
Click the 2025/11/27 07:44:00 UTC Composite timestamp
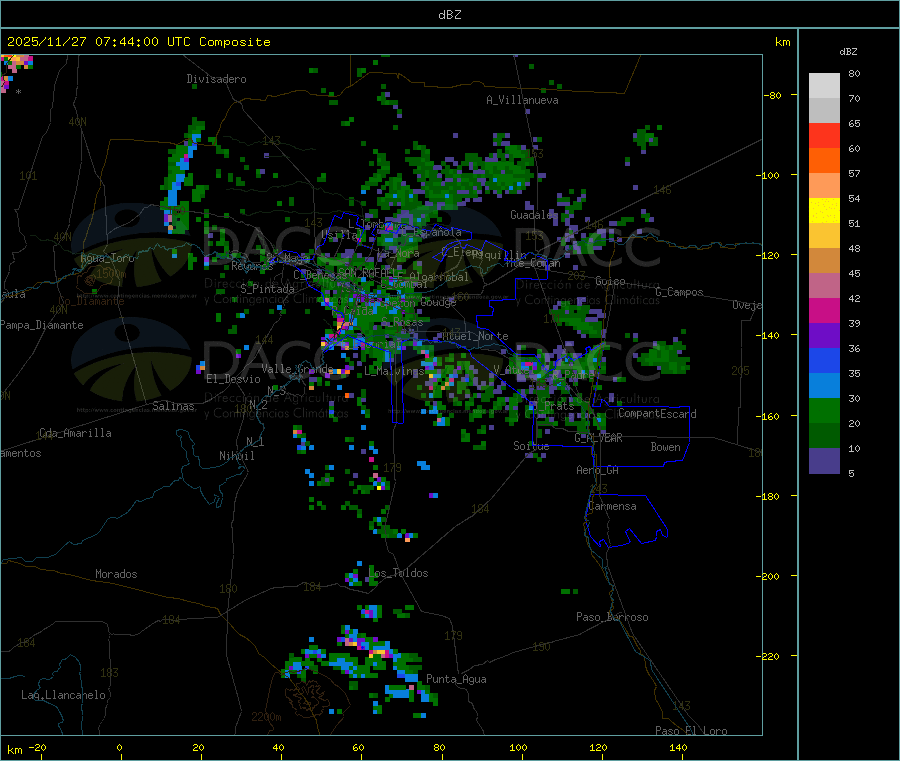point(138,42)
